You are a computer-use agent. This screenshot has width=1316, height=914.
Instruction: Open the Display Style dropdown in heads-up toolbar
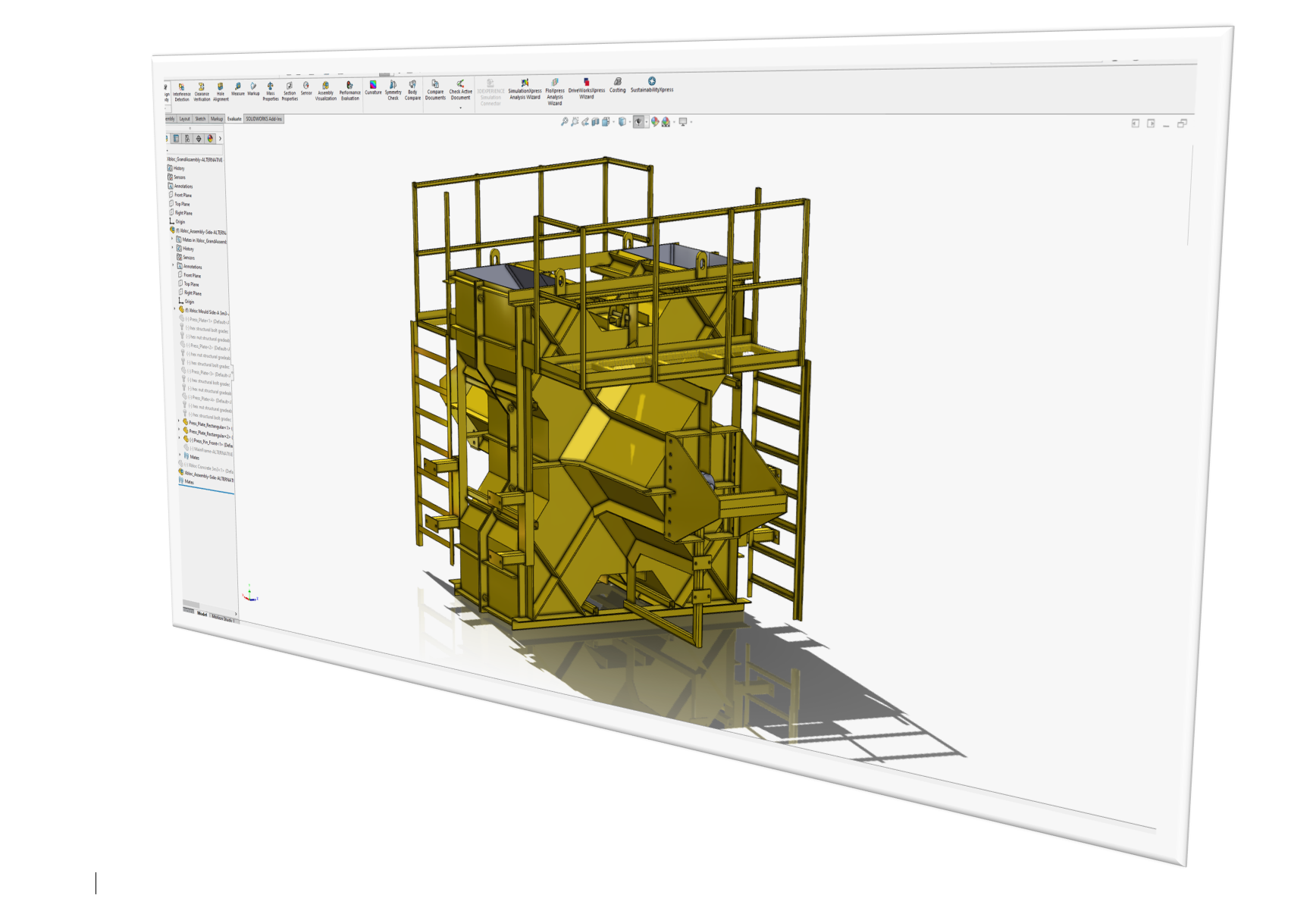[x=630, y=122]
